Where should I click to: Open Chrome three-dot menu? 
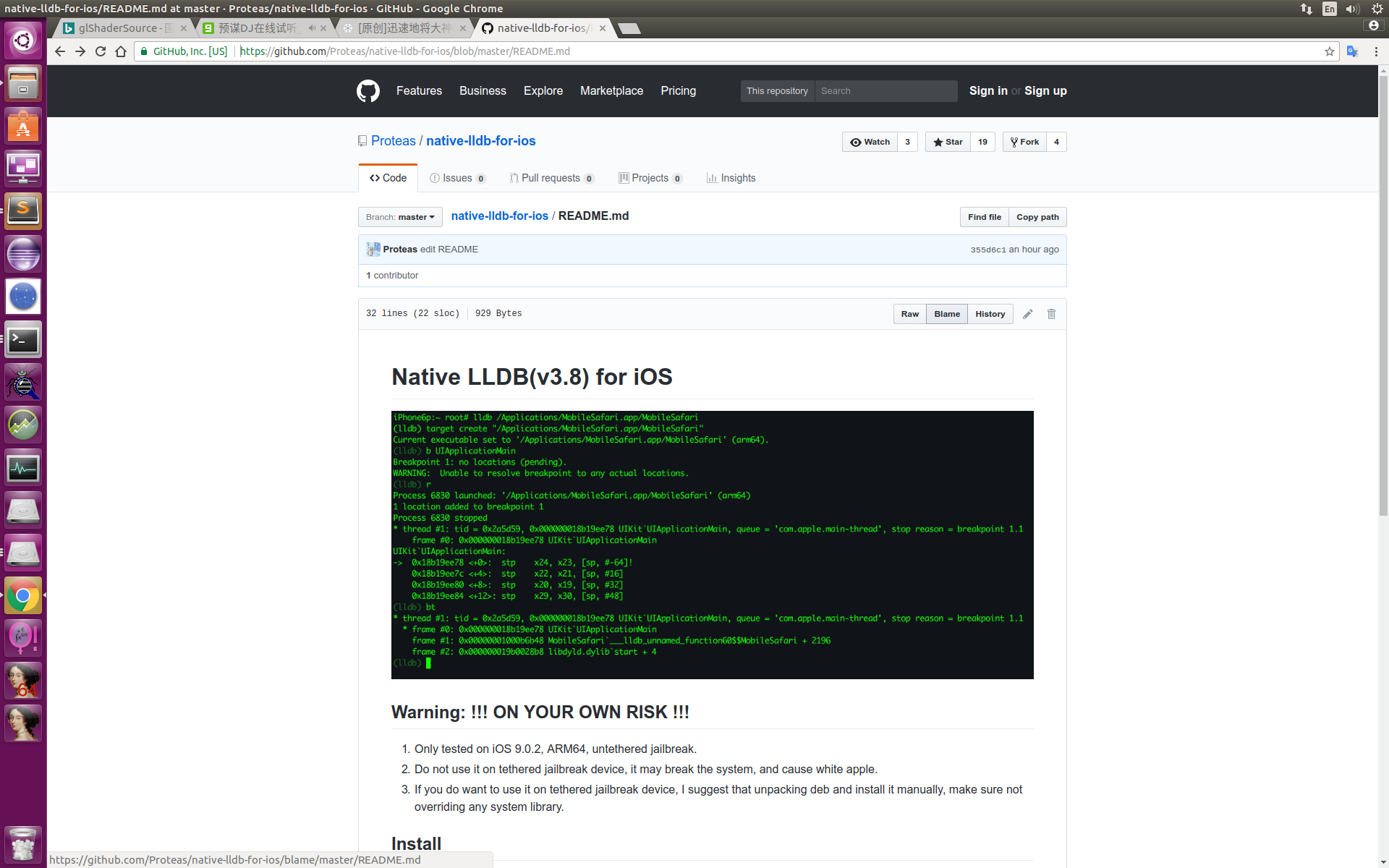(x=1376, y=51)
